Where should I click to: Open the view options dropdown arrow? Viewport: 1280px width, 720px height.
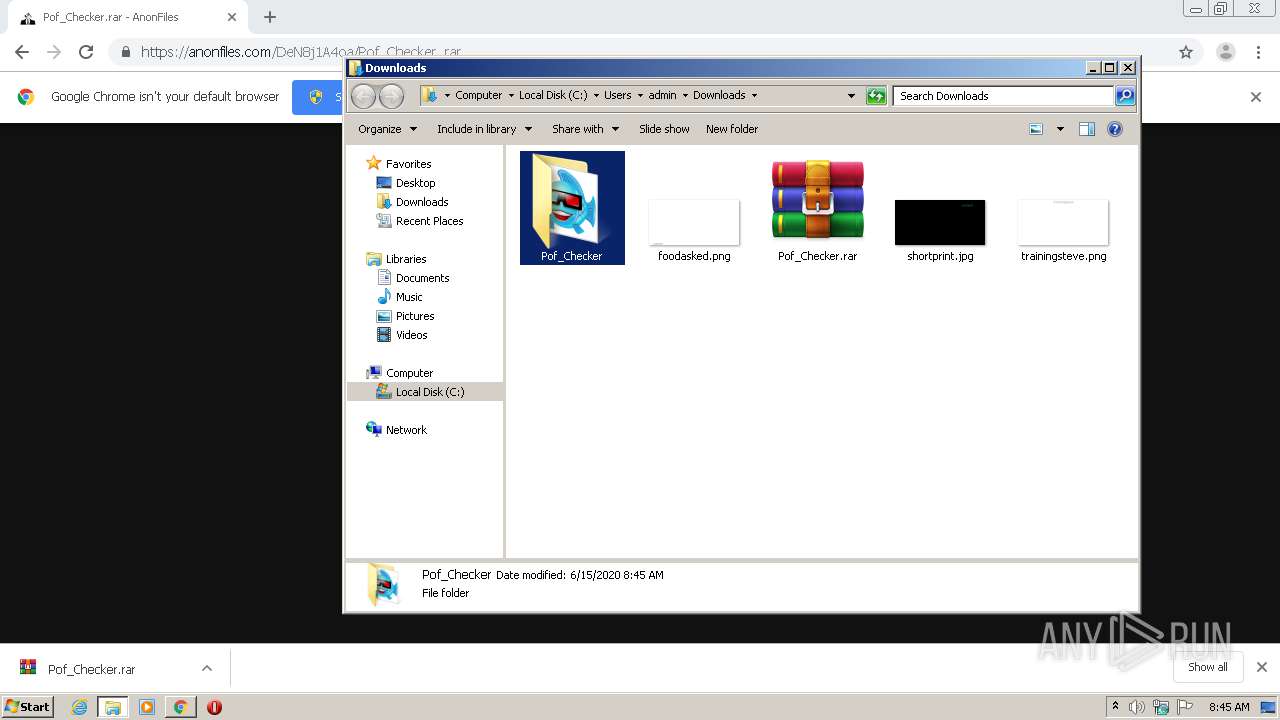click(x=1060, y=129)
